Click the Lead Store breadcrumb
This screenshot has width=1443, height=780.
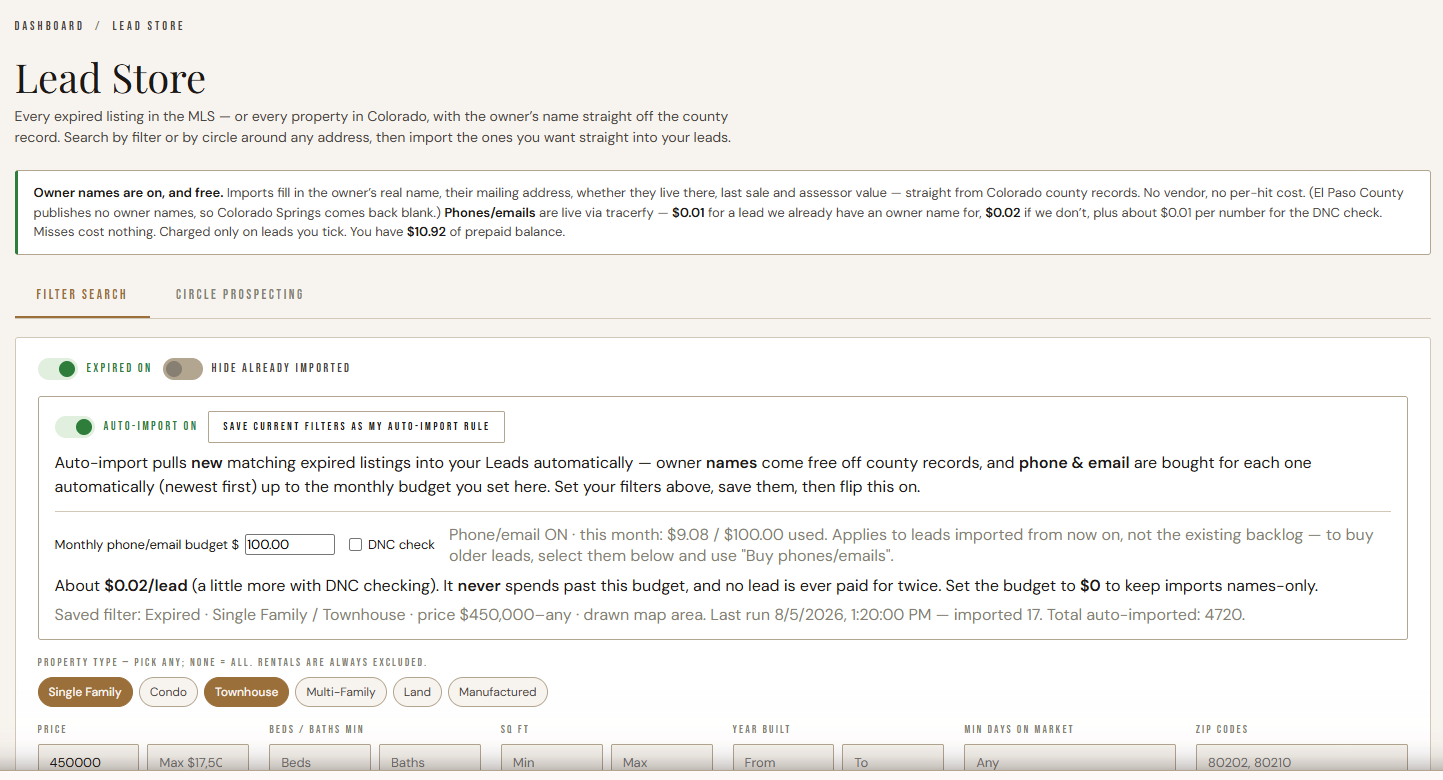[x=148, y=26]
